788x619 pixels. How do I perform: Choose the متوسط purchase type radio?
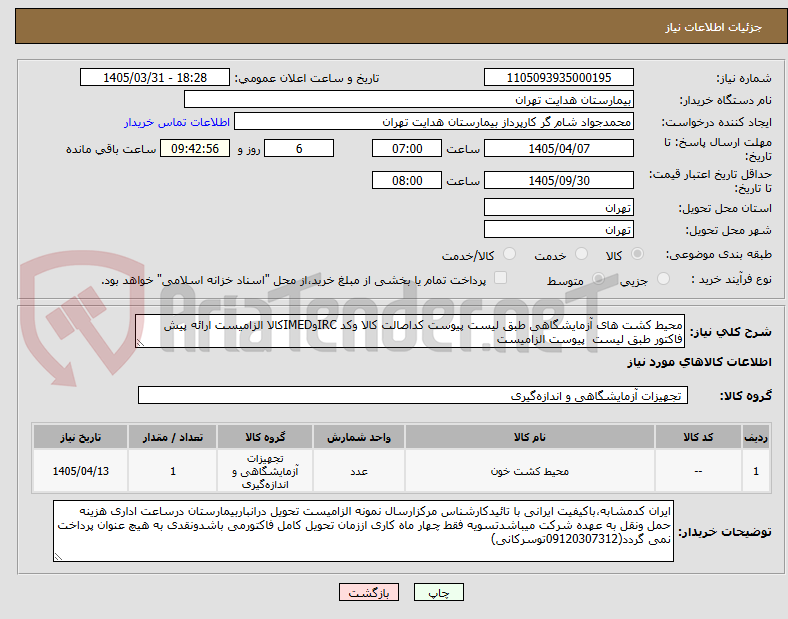(598, 279)
